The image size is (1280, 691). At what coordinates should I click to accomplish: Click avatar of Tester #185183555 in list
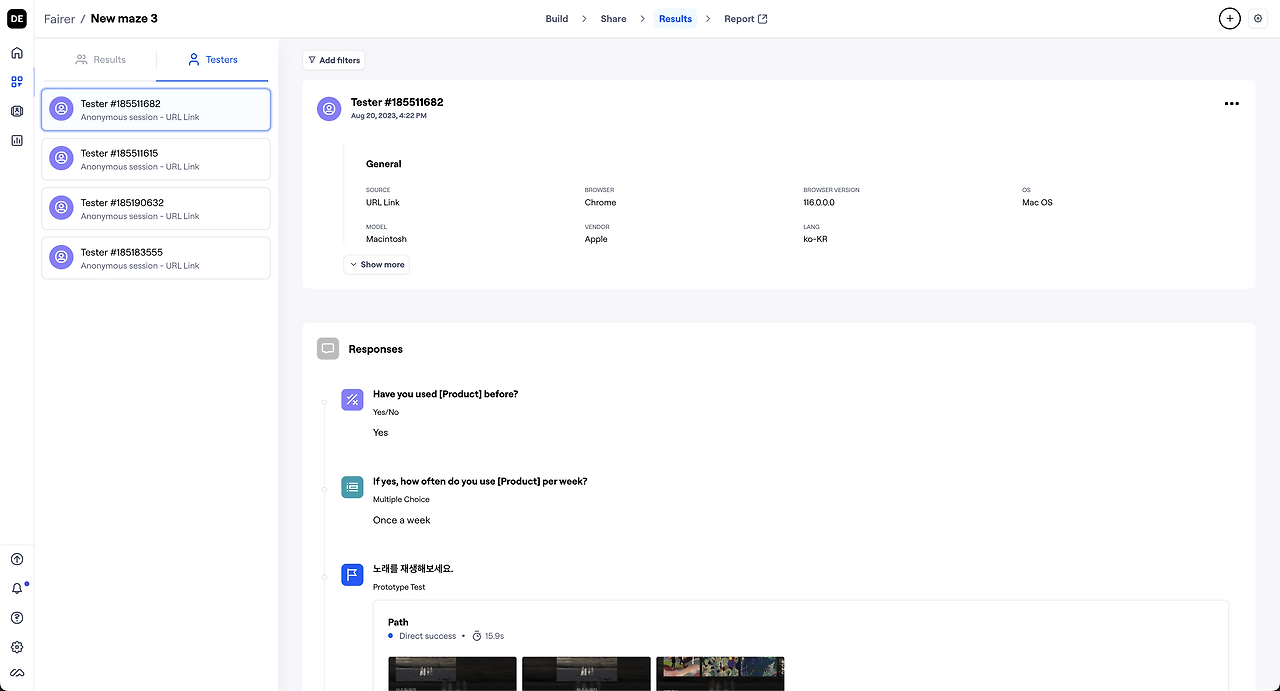[61, 258]
